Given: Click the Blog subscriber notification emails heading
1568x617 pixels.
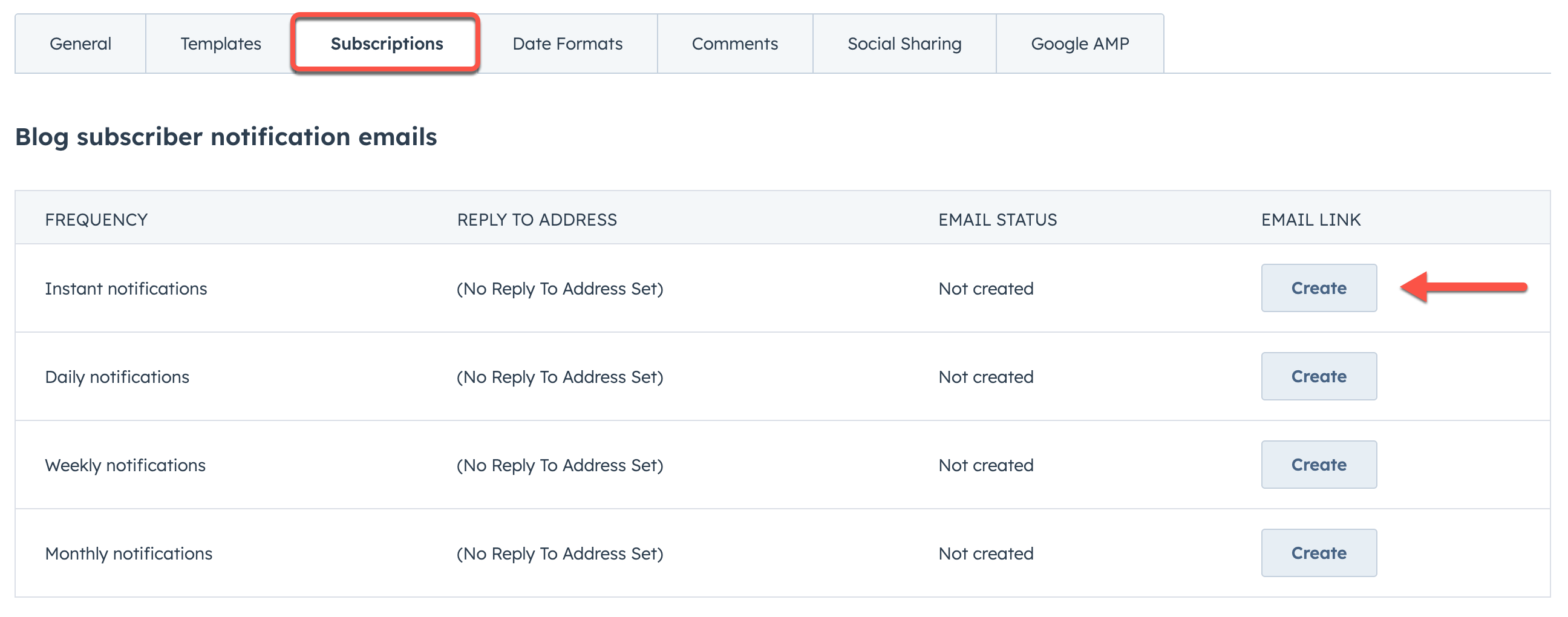Looking at the screenshot, I should coord(226,137).
